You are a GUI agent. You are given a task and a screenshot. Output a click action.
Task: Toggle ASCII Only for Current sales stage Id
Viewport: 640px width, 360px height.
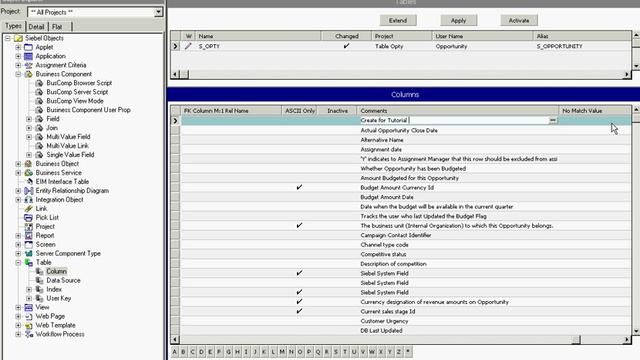coord(299,311)
